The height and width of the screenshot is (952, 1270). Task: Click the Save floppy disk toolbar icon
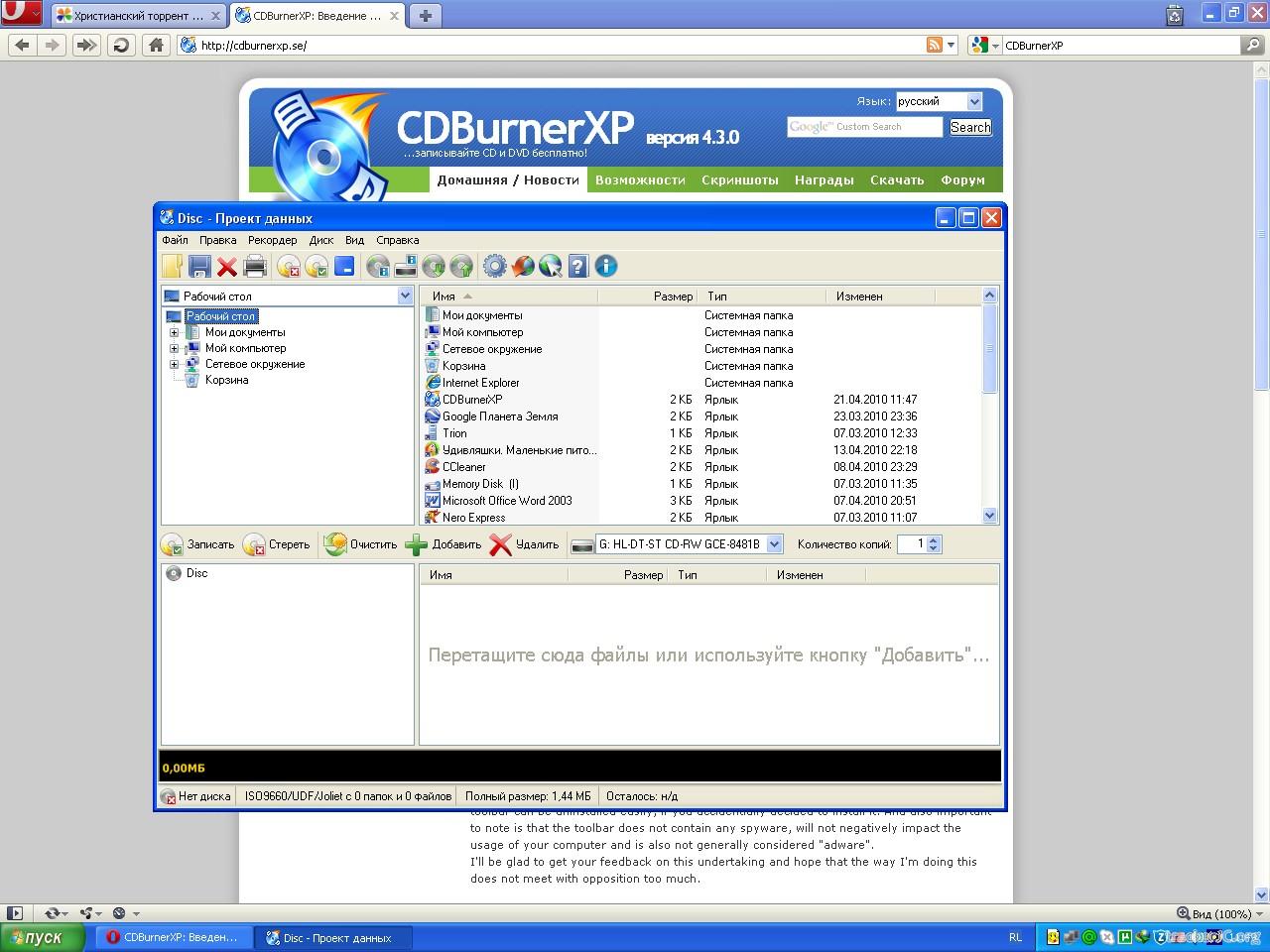pyautogui.click(x=199, y=266)
